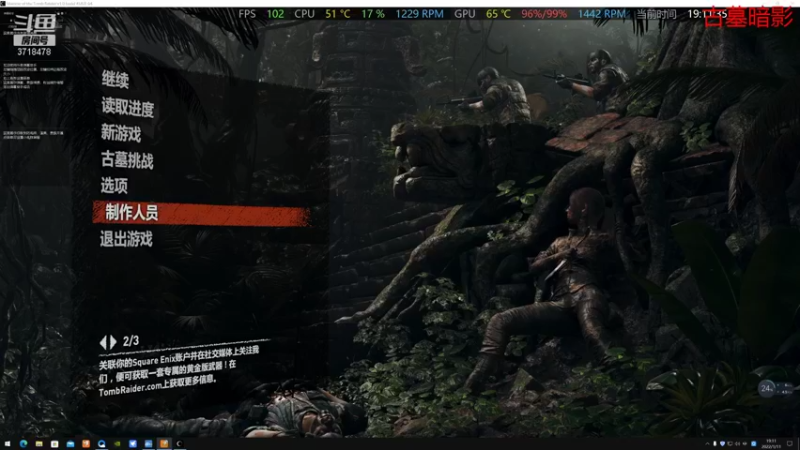Open the blue Q browser taskbar icon
The height and width of the screenshot is (450, 800).
[x=102, y=444]
